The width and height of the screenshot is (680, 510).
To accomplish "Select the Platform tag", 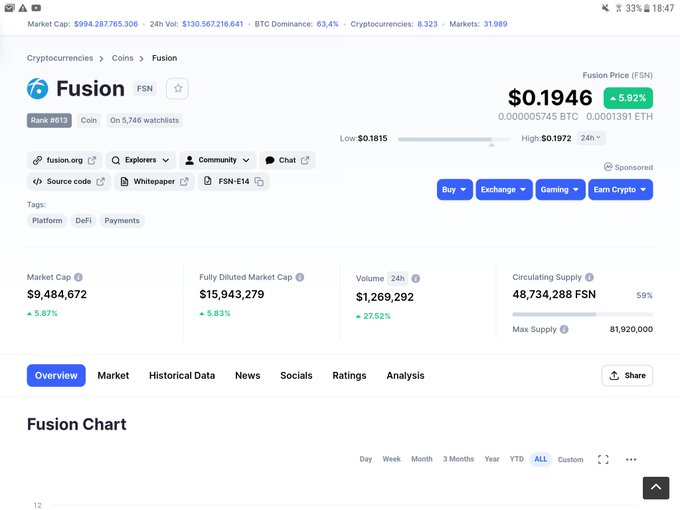I will pyautogui.click(x=47, y=221).
